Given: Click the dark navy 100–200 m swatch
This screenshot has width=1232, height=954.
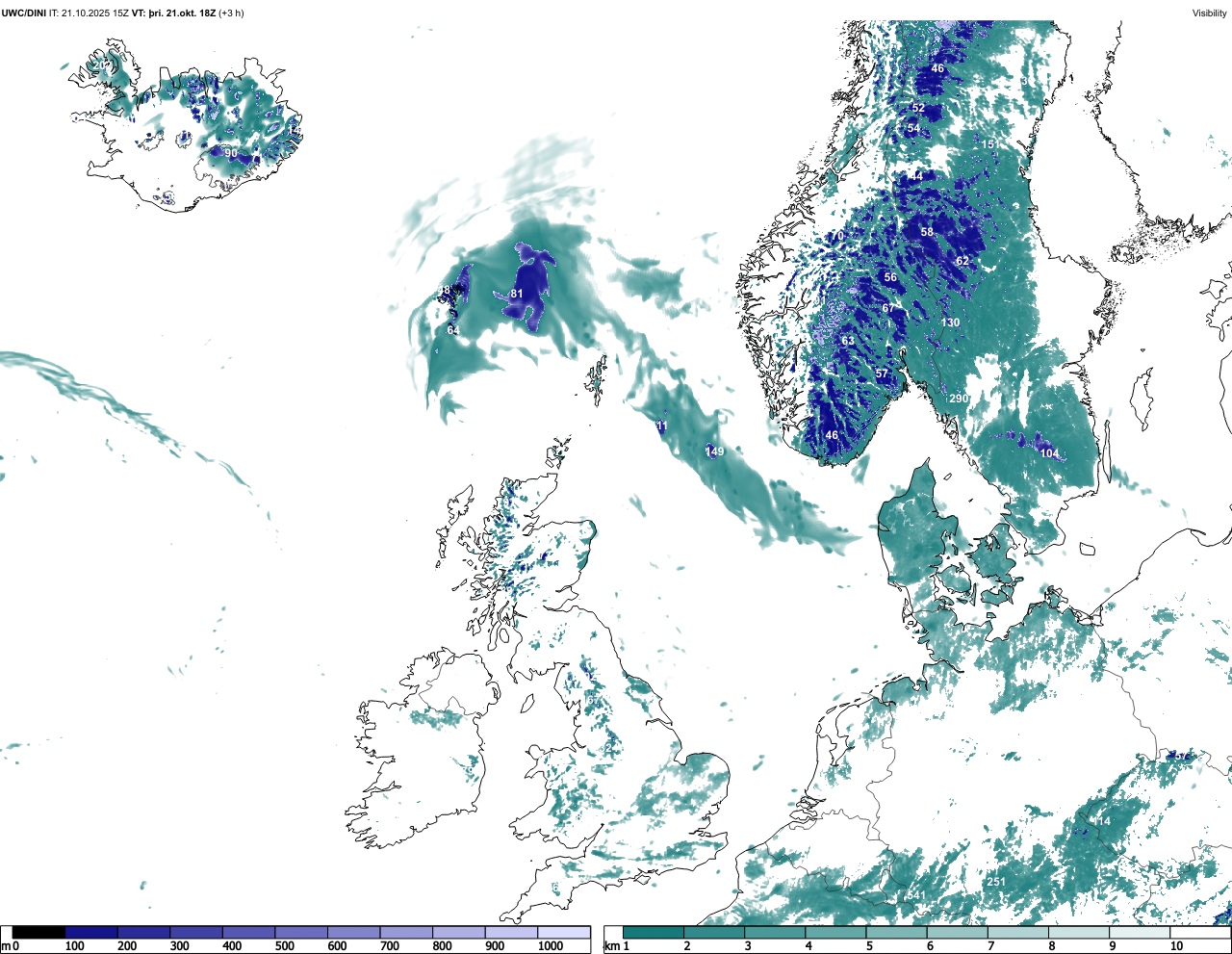Looking at the screenshot, I should point(91,932).
